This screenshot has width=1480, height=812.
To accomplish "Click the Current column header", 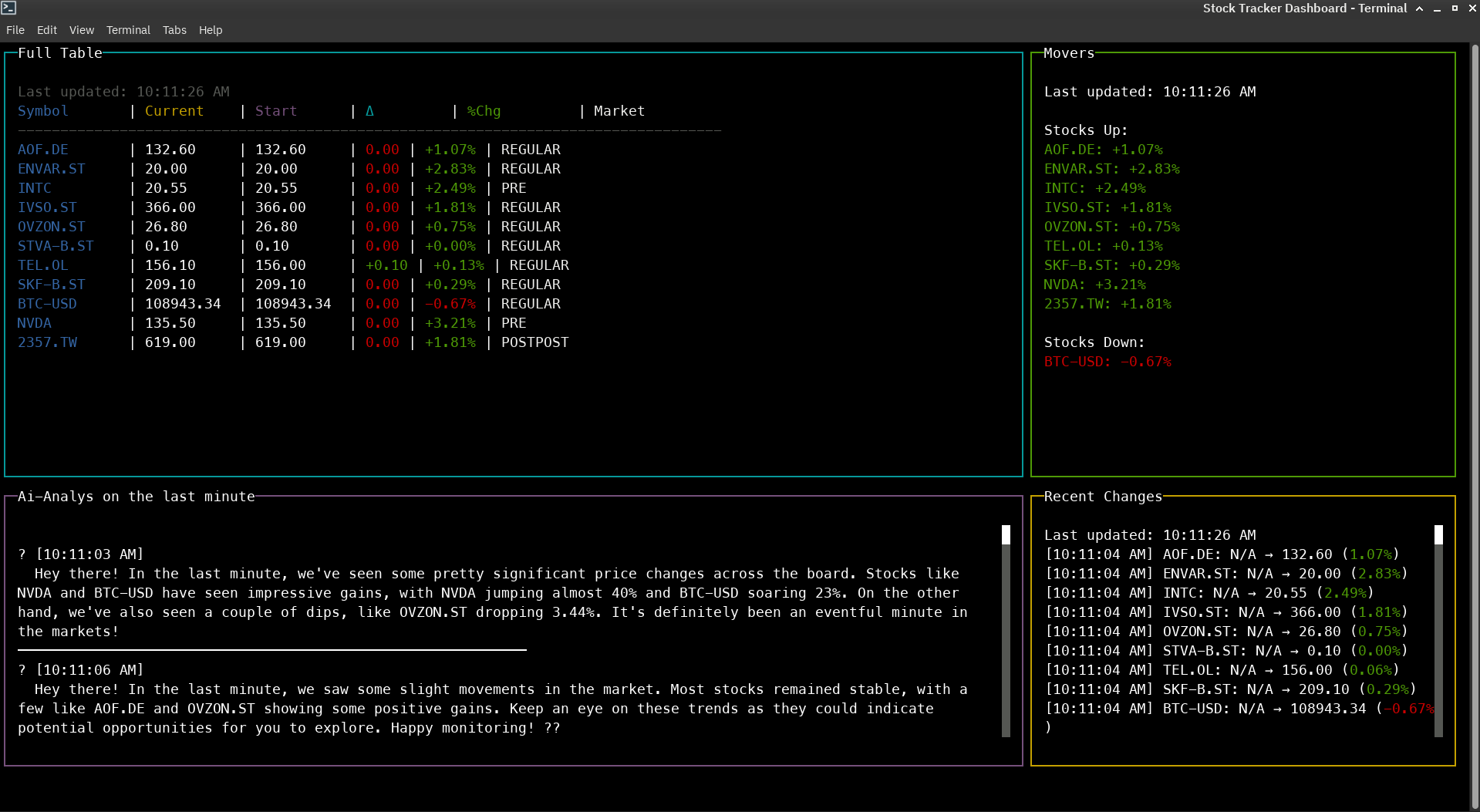I will pos(174,111).
